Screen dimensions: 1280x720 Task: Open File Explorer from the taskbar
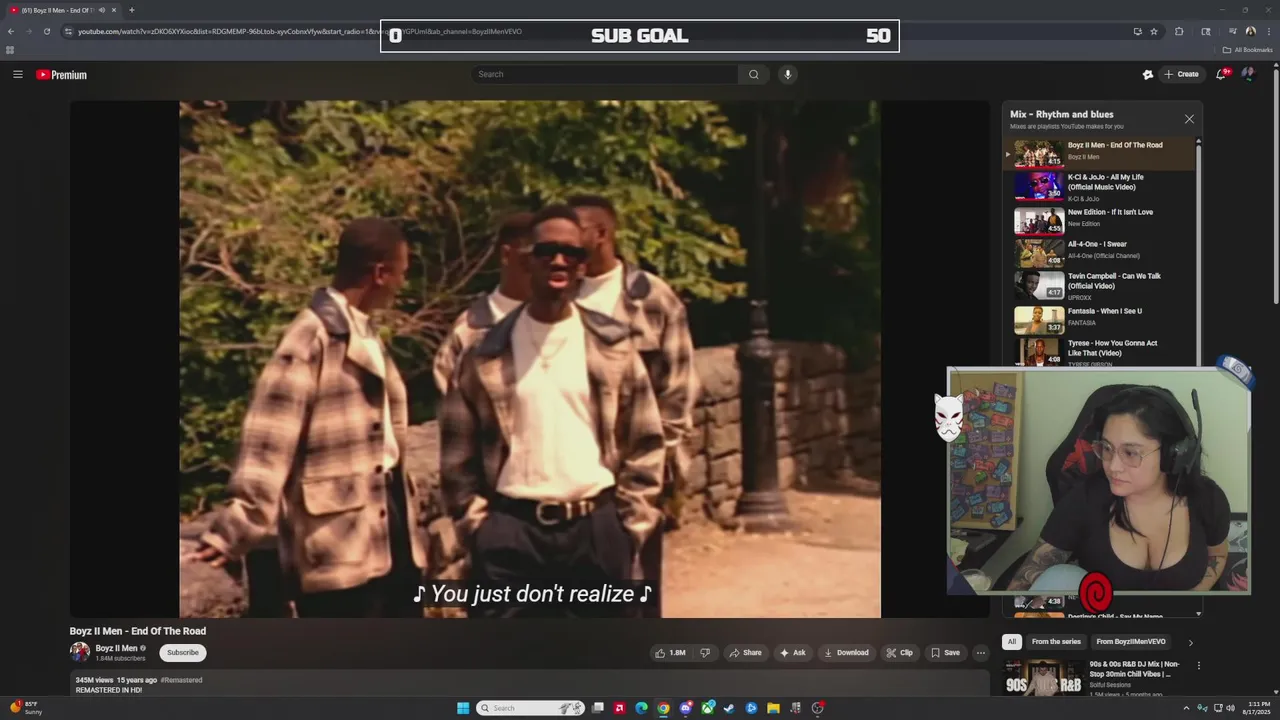[x=773, y=708]
